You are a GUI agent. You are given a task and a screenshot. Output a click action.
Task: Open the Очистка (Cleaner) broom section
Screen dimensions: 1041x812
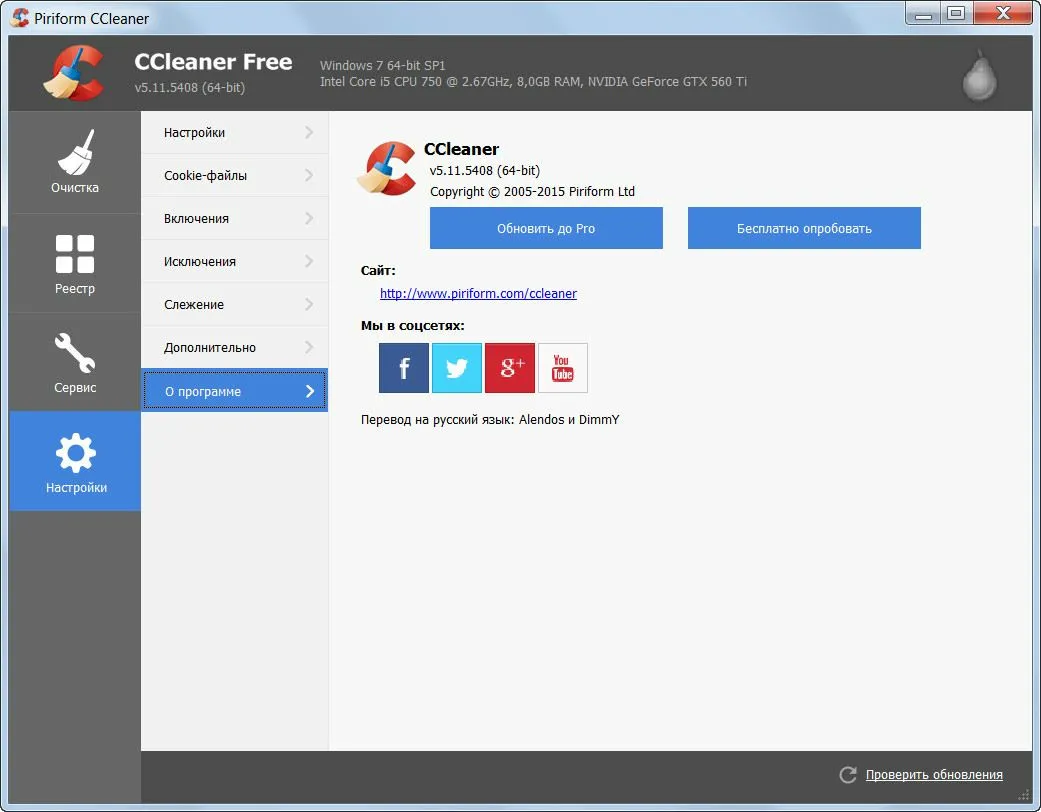75,162
